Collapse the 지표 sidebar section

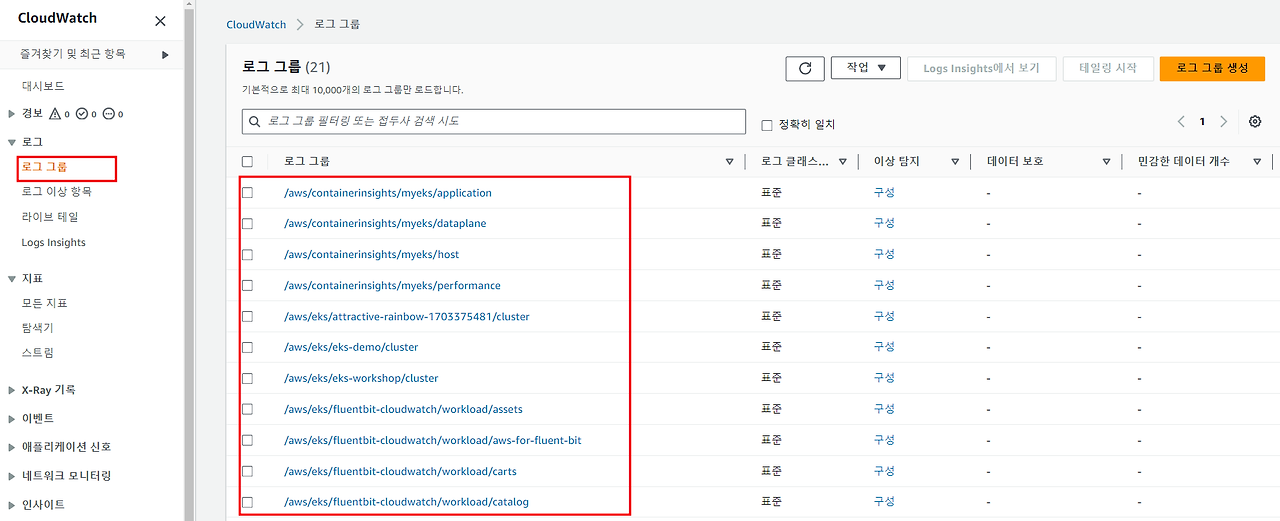coord(12,278)
